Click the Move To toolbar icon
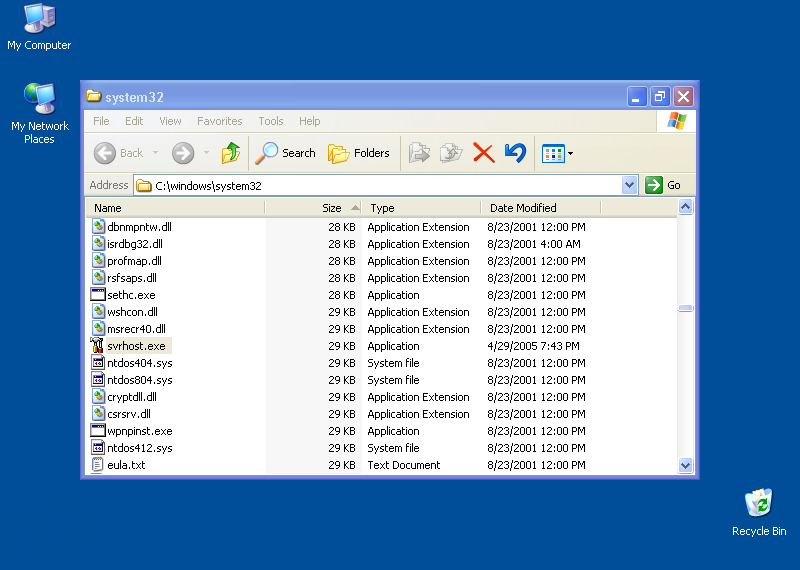The width and height of the screenshot is (800, 570). (419, 153)
